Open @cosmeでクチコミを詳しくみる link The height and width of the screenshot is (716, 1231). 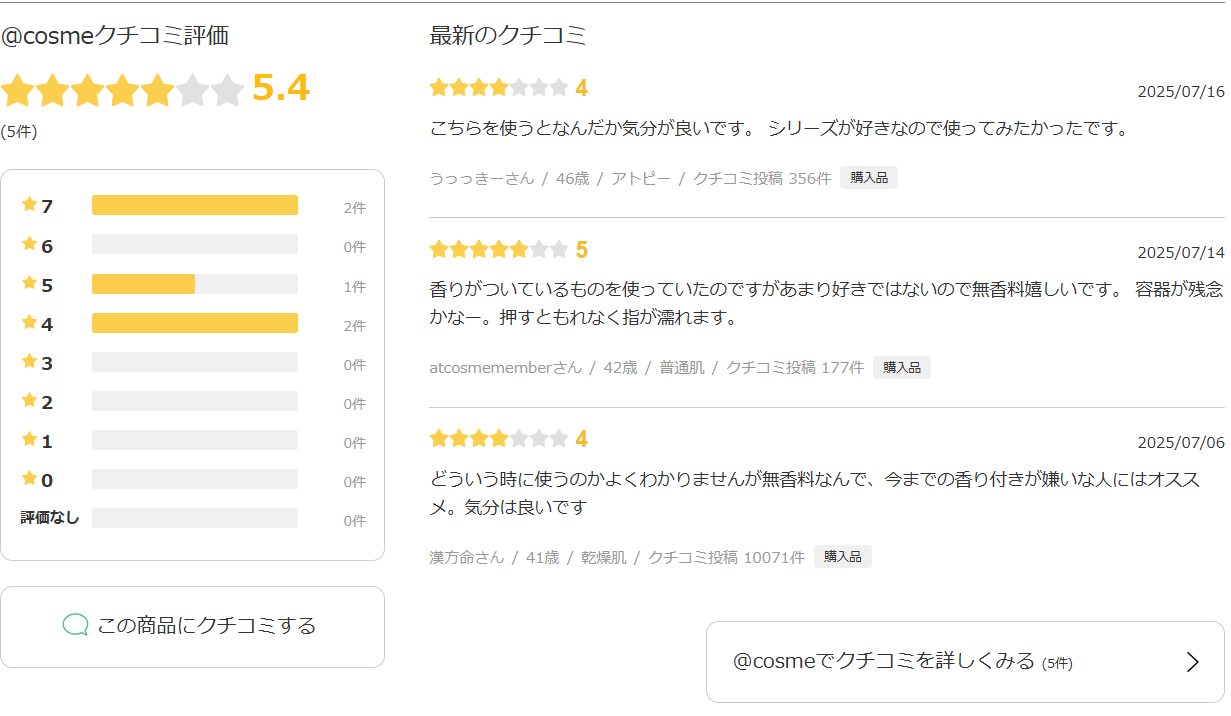click(964, 662)
